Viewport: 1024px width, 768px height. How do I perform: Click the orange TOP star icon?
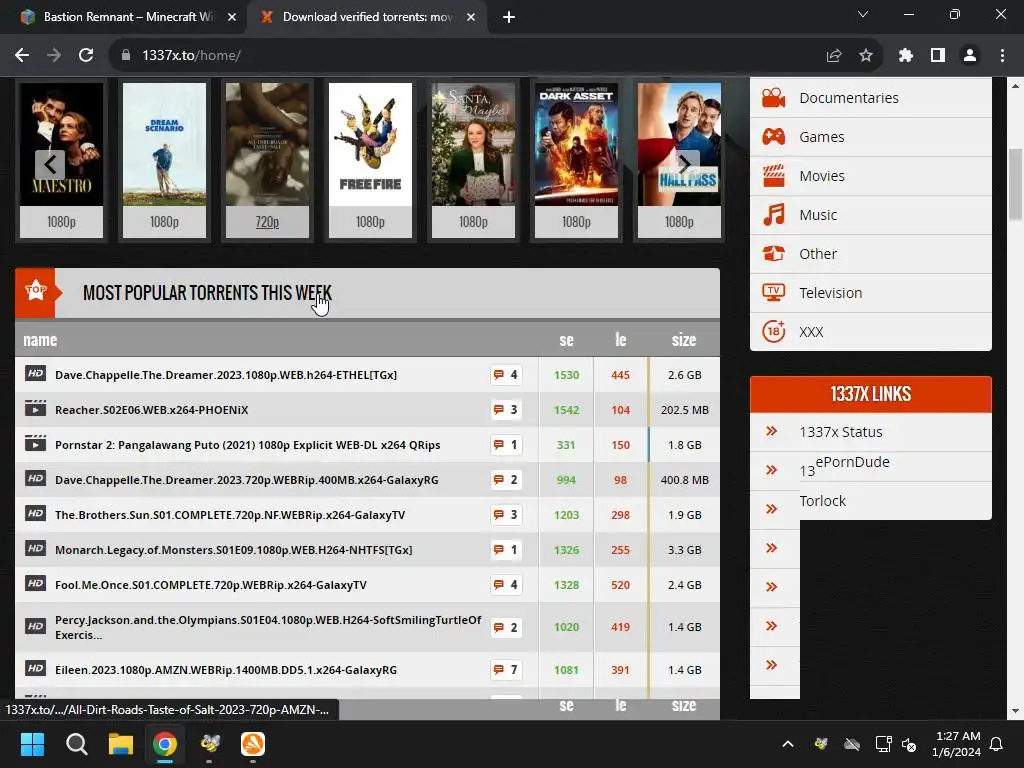[x=35, y=290]
